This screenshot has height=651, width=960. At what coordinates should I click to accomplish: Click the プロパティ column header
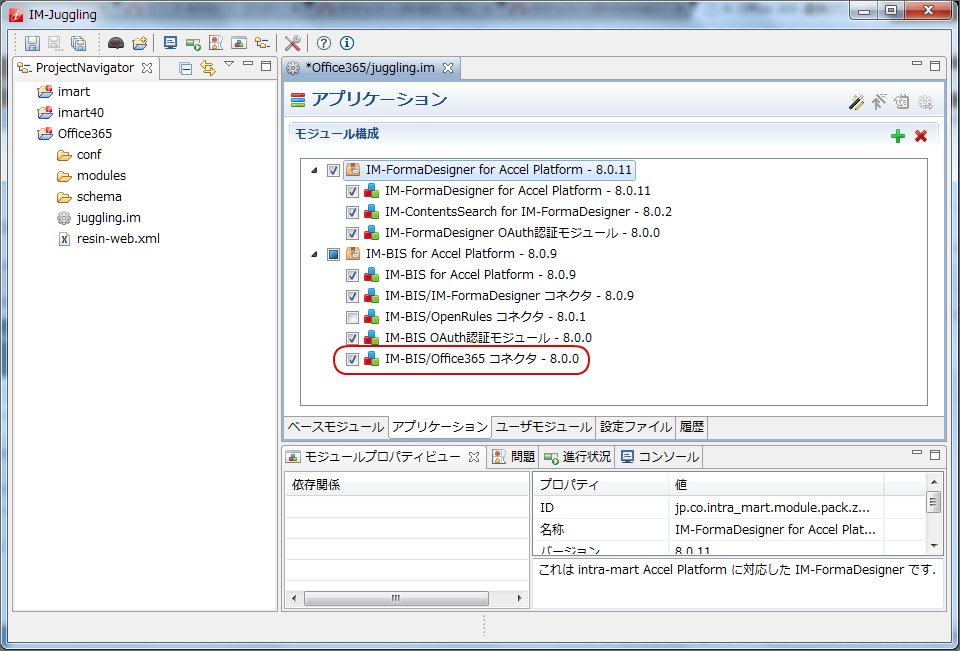tap(601, 484)
